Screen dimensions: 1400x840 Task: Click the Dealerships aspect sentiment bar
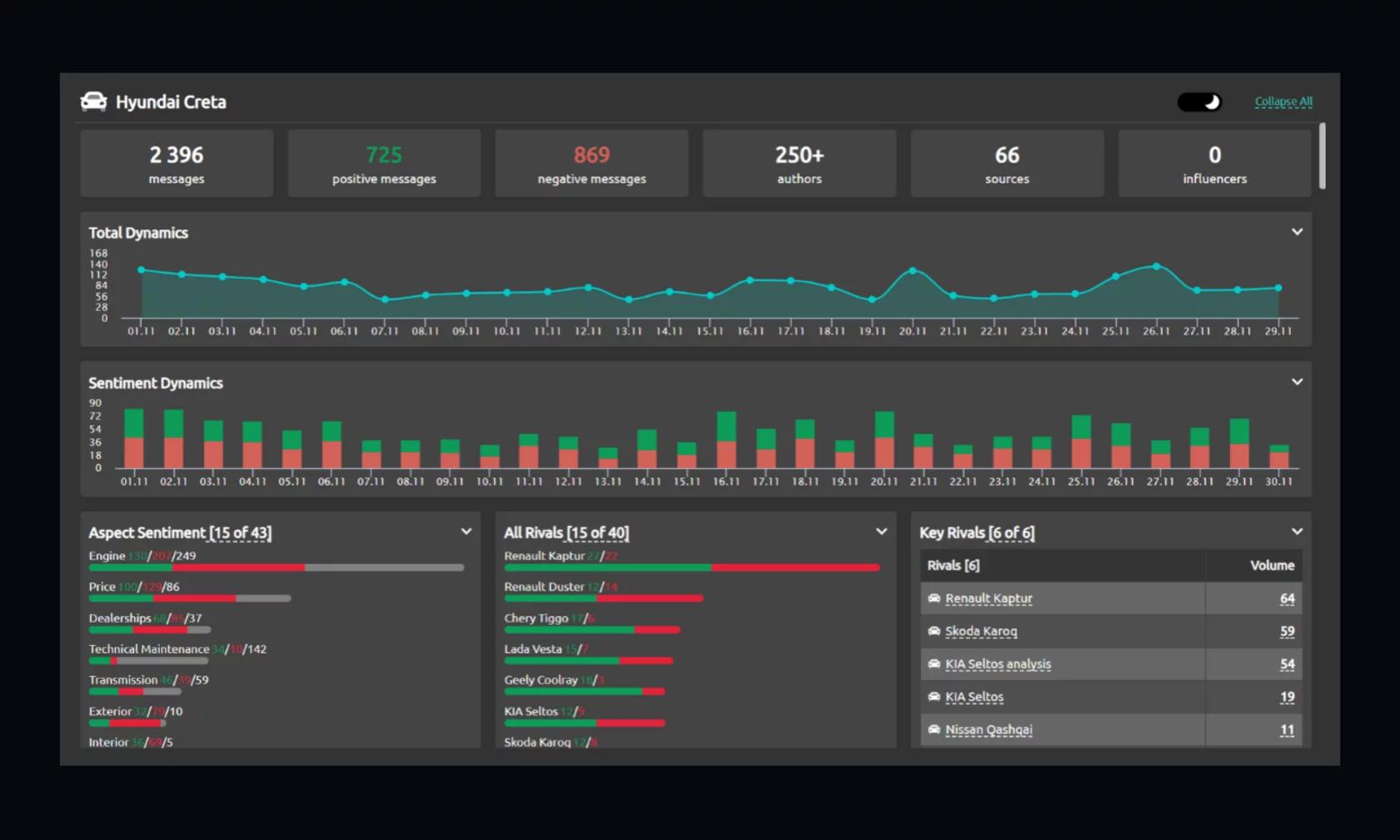click(150, 630)
